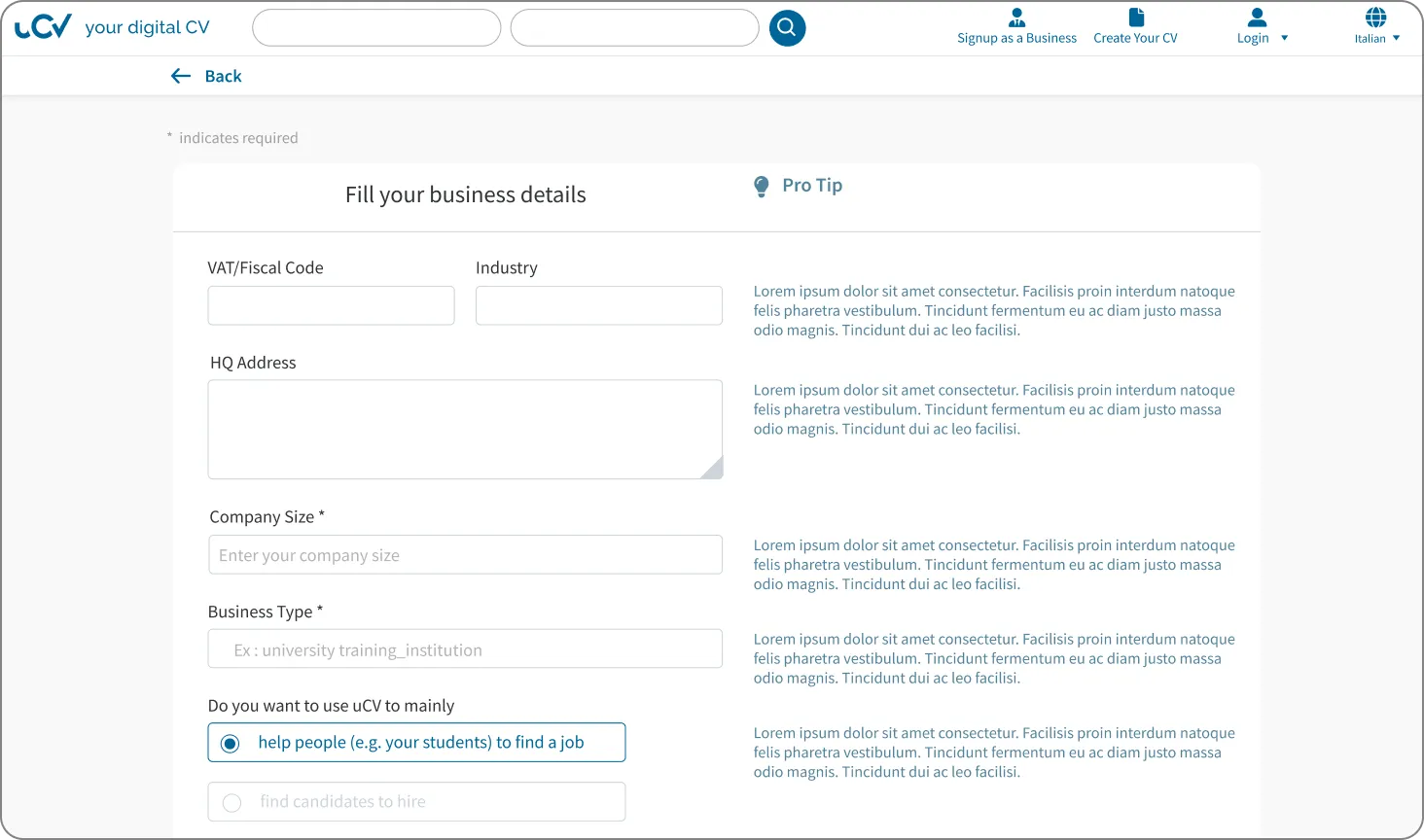Click the uCV logo
1424x840 pixels.
coord(44,27)
